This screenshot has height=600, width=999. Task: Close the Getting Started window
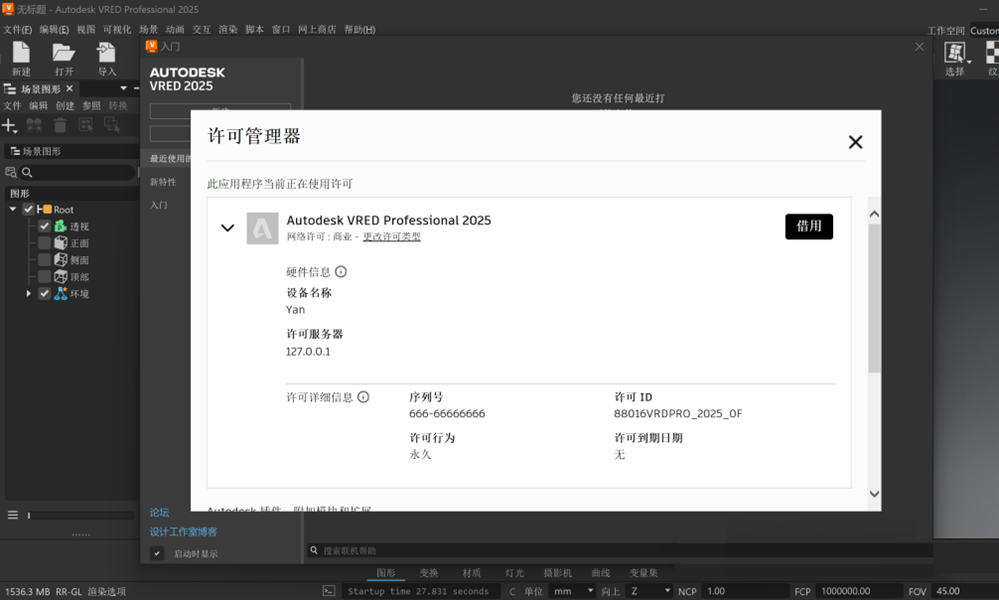click(919, 46)
